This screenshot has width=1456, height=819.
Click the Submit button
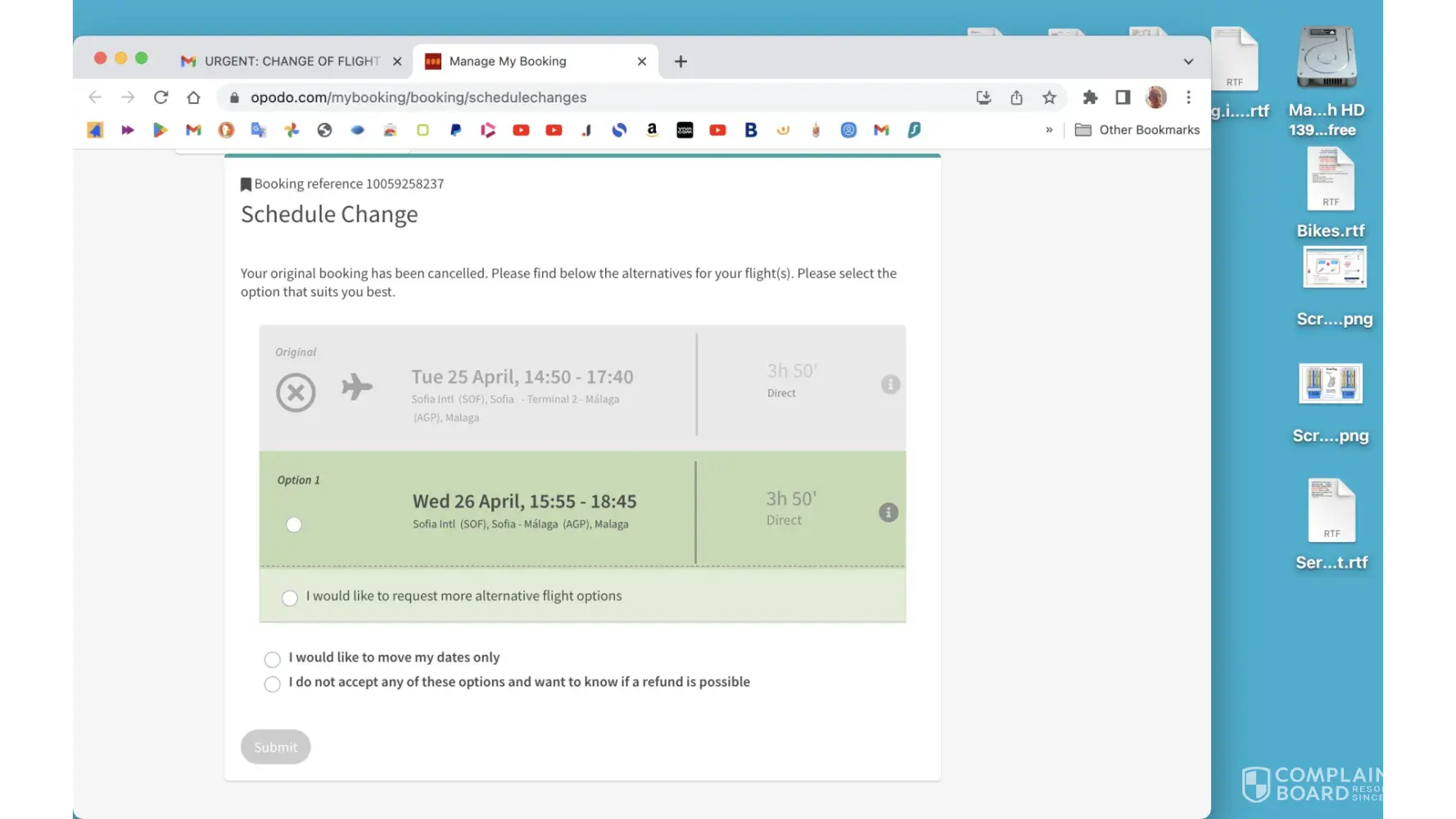click(276, 747)
